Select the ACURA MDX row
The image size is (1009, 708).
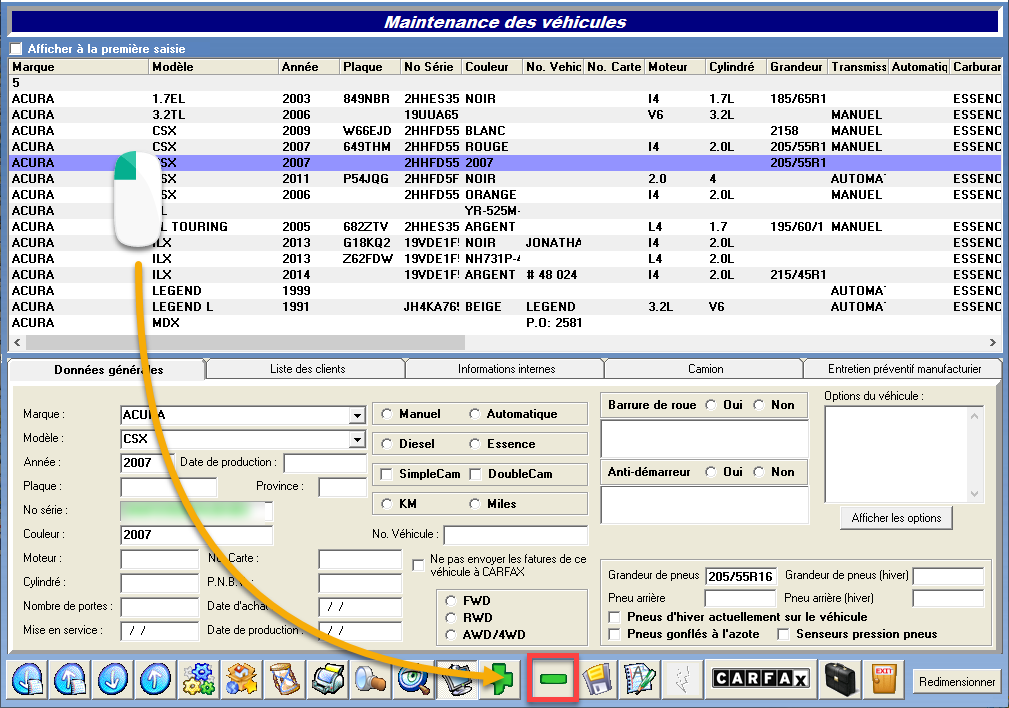[x=505, y=322]
